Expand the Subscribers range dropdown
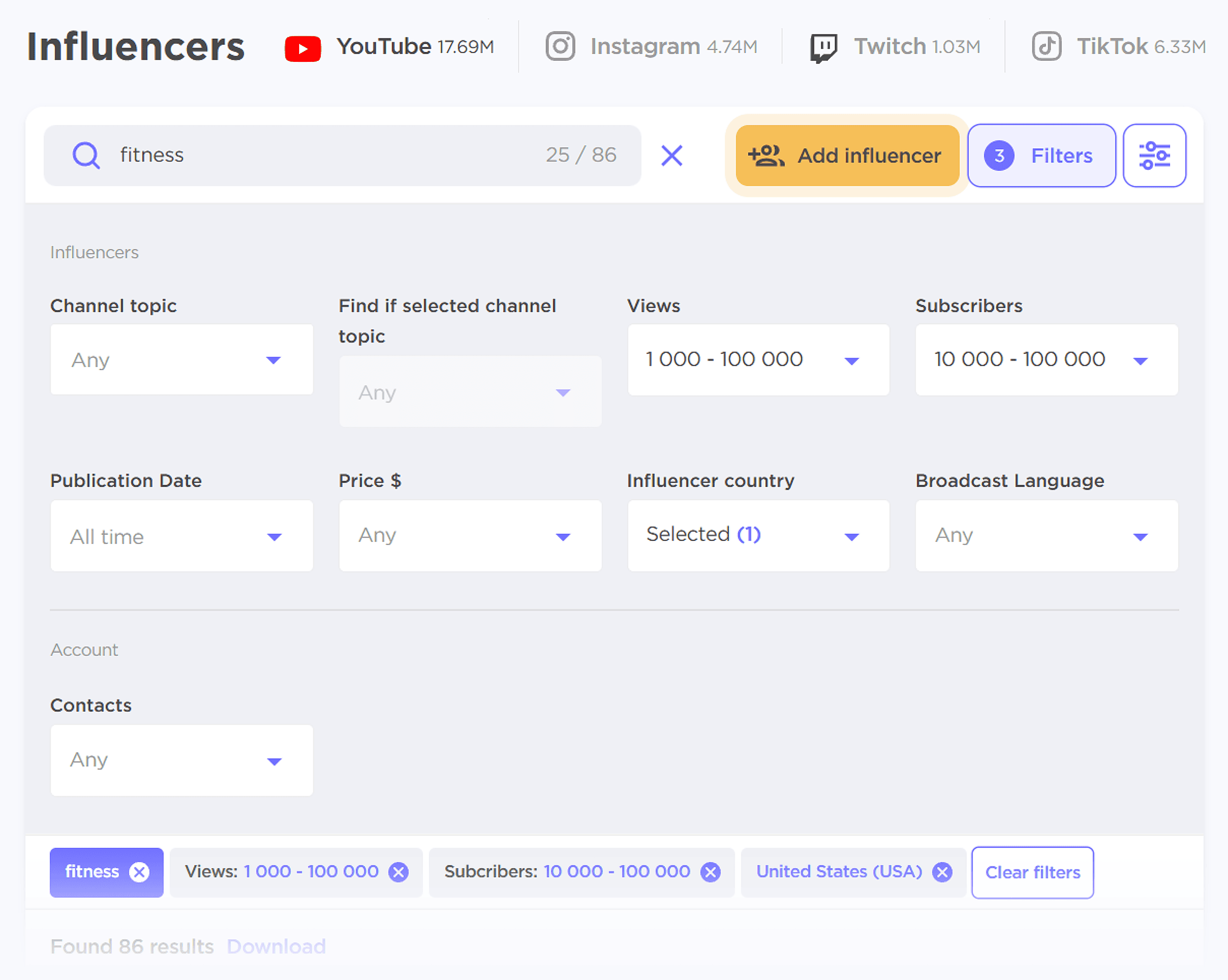Image resolution: width=1228 pixels, height=980 pixels. pyautogui.click(x=1047, y=360)
